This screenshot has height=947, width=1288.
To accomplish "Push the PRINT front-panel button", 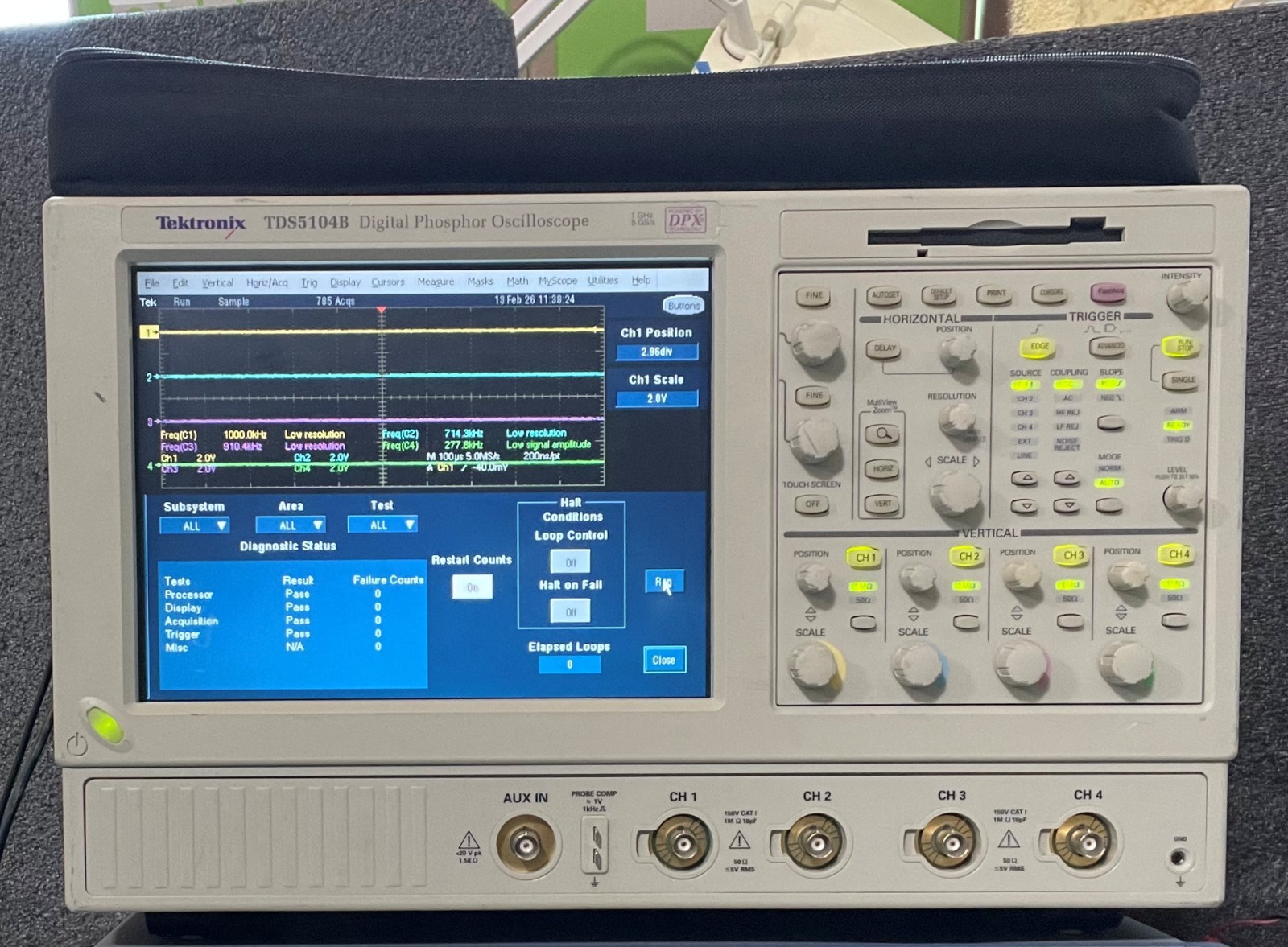I will pos(996,293).
